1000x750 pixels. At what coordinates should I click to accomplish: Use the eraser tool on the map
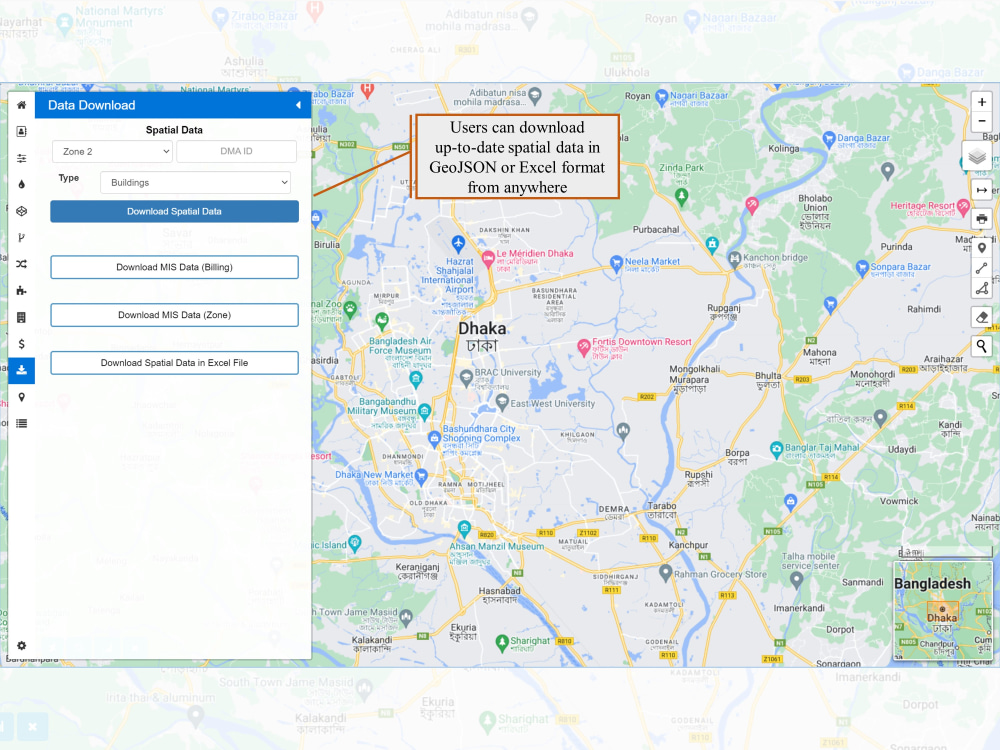tap(981, 316)
